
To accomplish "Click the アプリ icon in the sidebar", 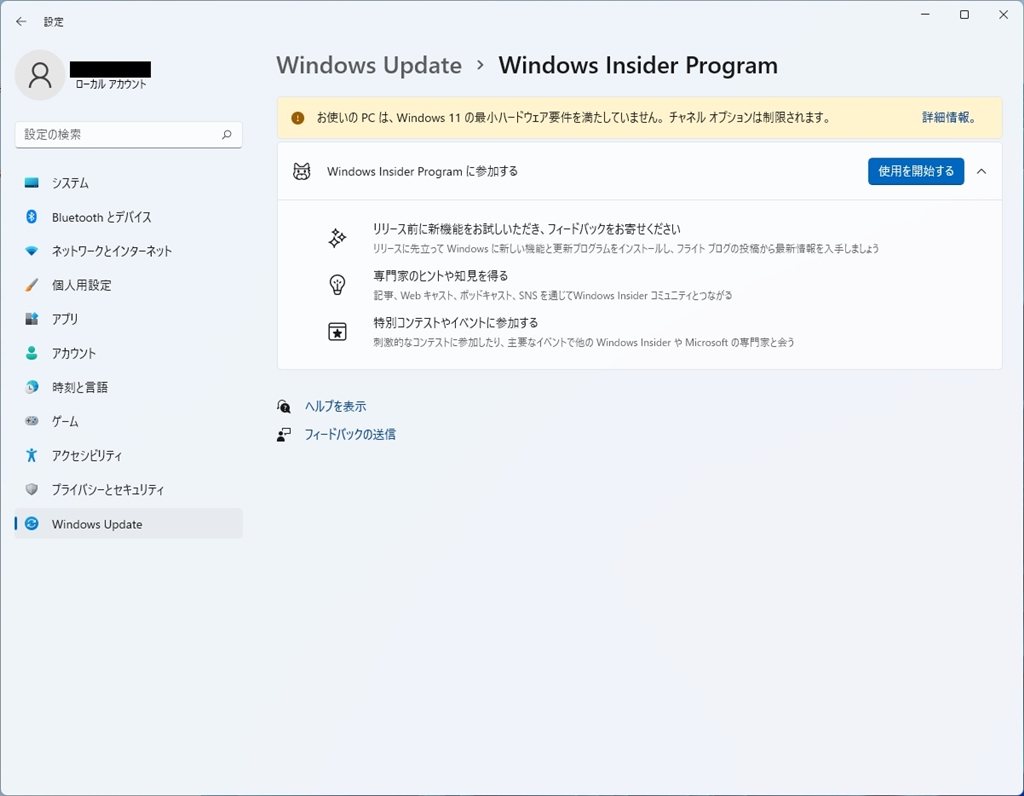I will (x=31, y=319).
